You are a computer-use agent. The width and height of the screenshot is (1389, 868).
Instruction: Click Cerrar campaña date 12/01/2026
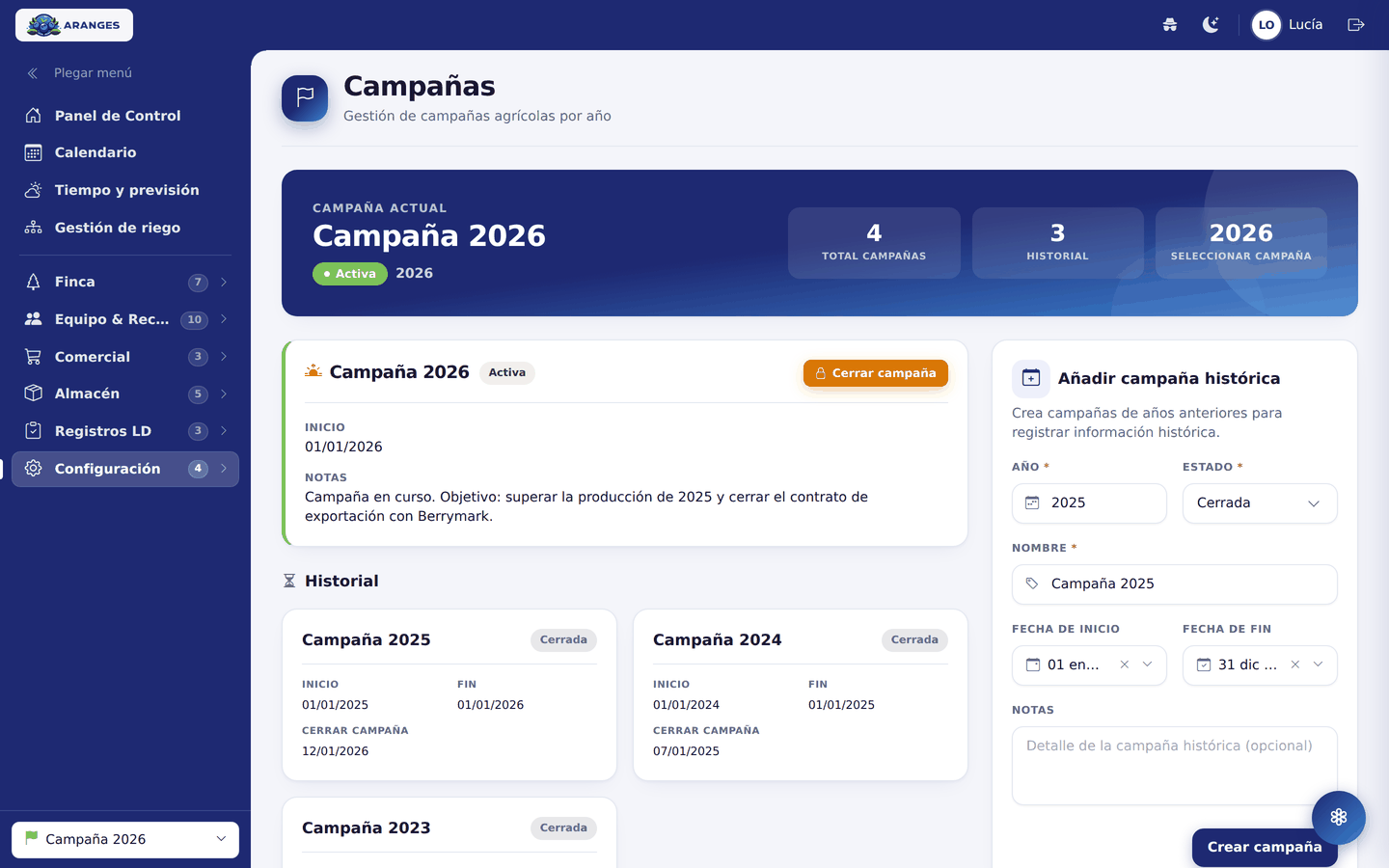click(x=336, y=751)
